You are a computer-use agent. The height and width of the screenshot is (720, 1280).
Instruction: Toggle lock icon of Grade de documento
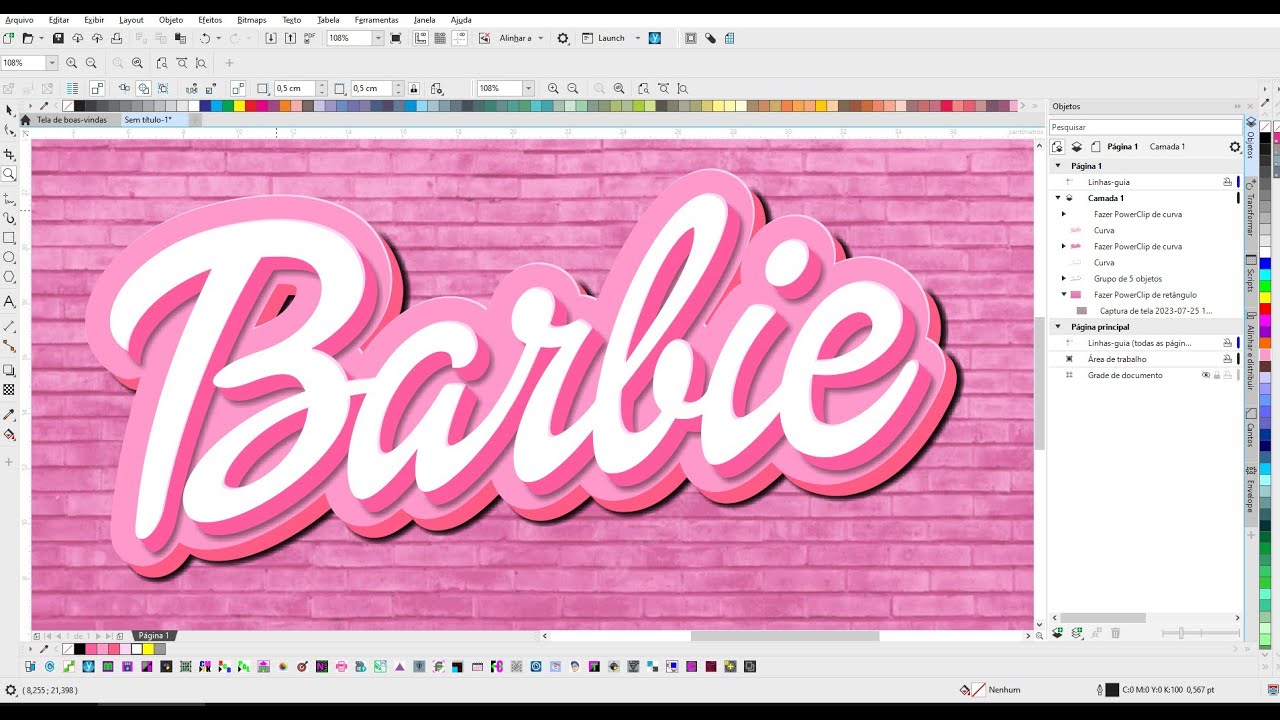tap(1216, 375)
